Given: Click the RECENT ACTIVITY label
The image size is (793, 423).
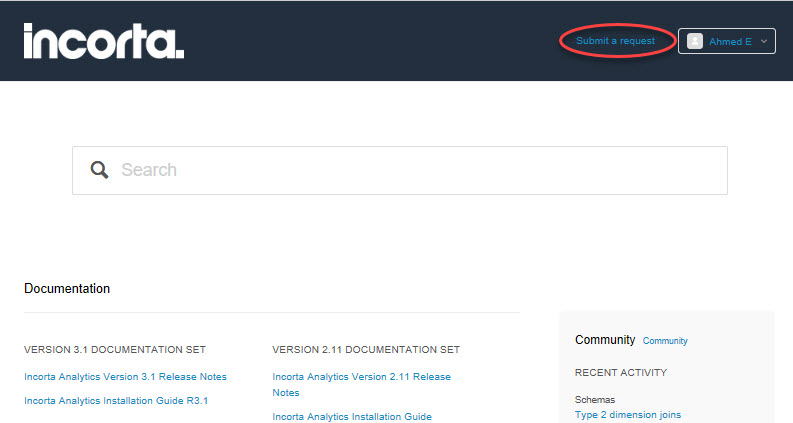Looking at the screenshot, I should pyautogui.click(x=621, y=373).
